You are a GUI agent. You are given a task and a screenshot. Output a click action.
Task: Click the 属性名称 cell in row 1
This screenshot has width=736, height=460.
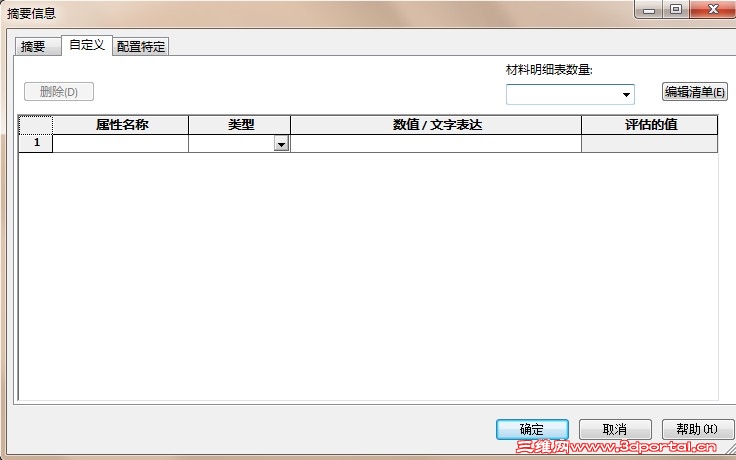(120, 144)
